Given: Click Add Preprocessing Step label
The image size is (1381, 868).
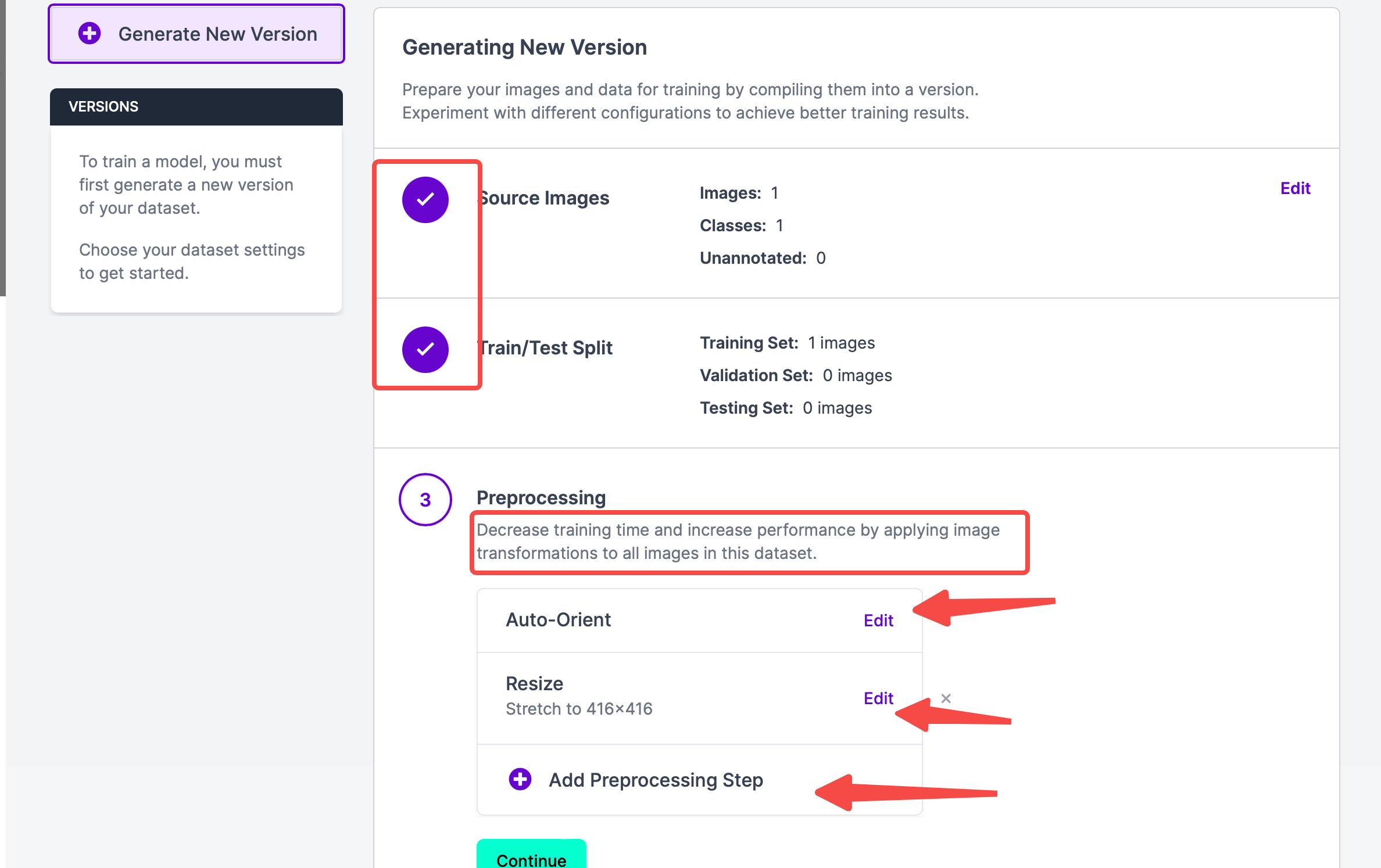Looking at the screenshot, I should coord(656,780).
